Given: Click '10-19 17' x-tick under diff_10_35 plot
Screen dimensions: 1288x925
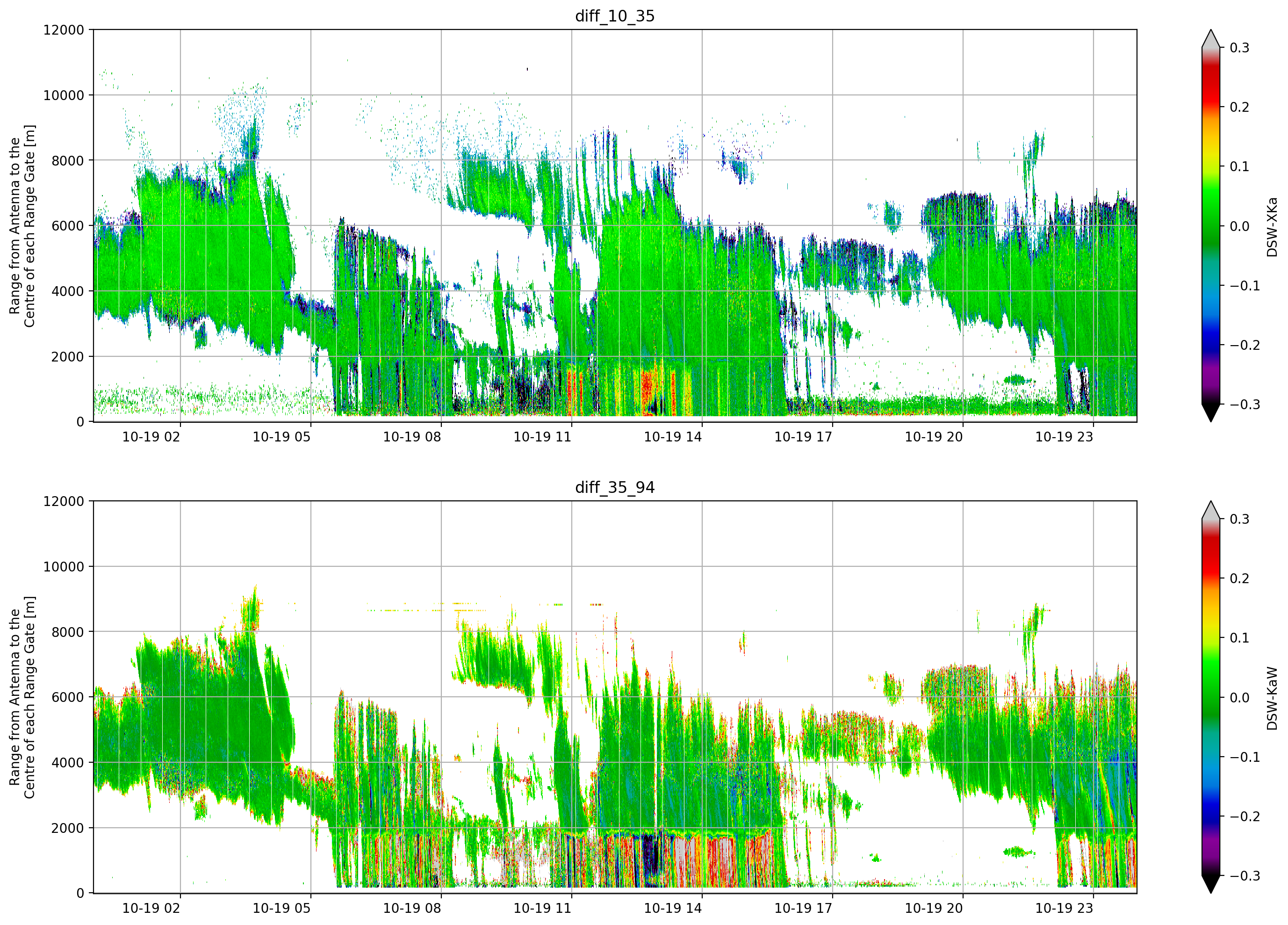Looking at the screenshot, I should point(804,437).
